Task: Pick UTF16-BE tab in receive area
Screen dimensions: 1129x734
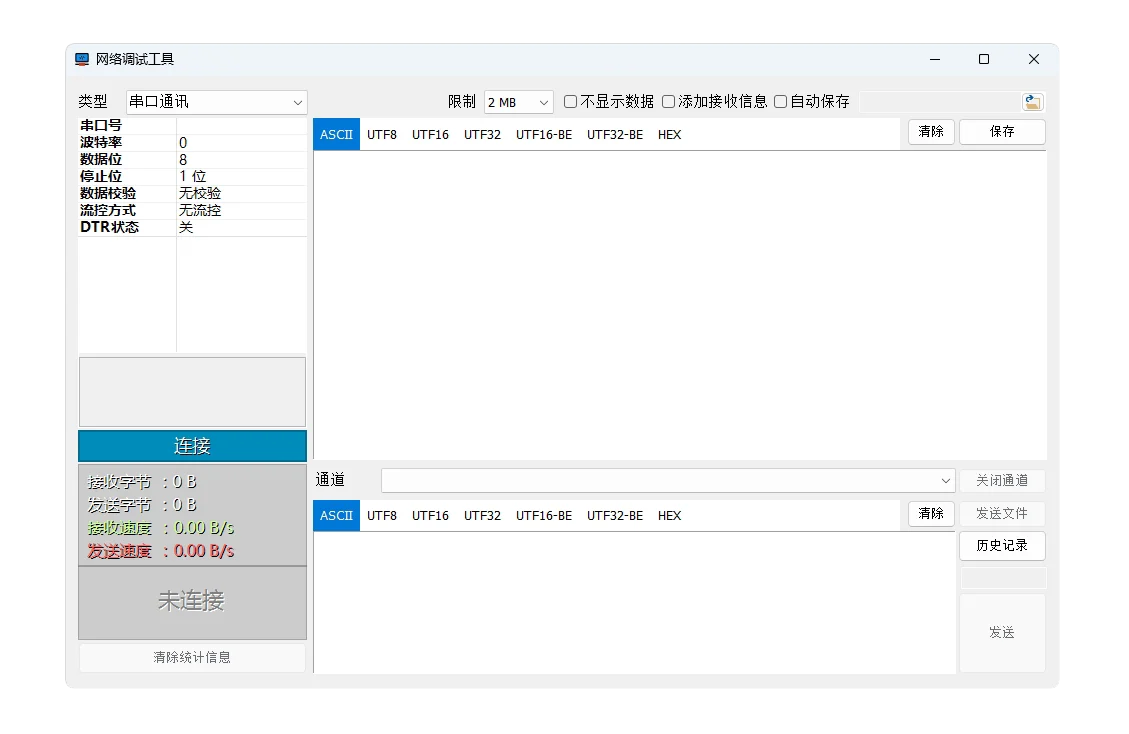Action: click(544, 135)
